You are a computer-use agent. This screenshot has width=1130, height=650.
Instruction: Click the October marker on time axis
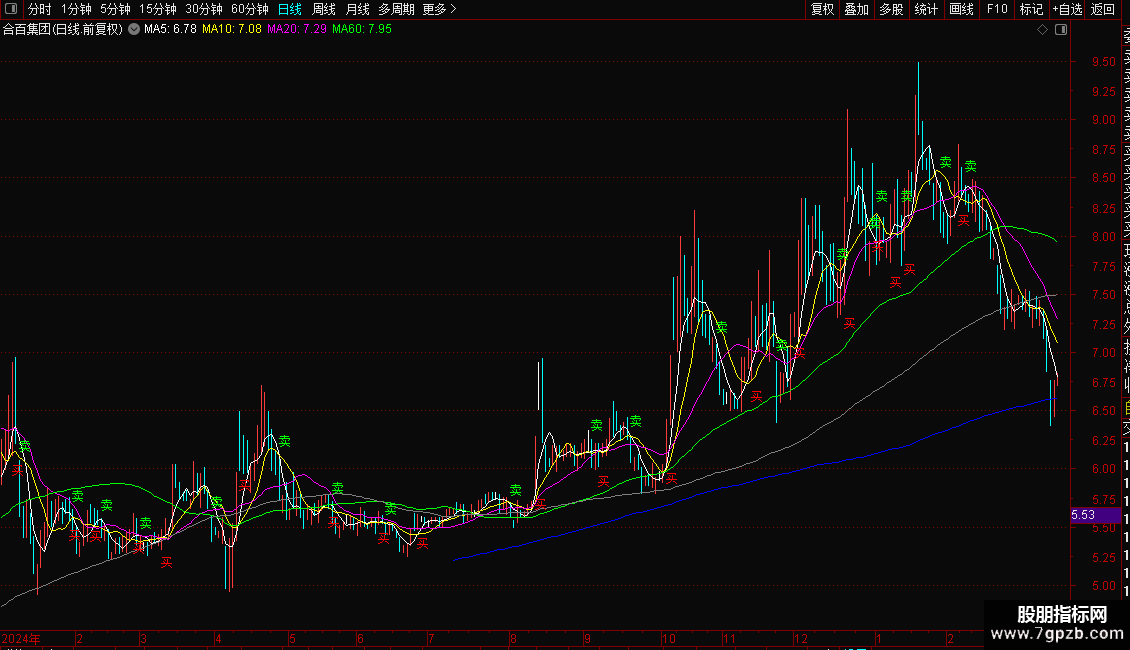point(669,638)
